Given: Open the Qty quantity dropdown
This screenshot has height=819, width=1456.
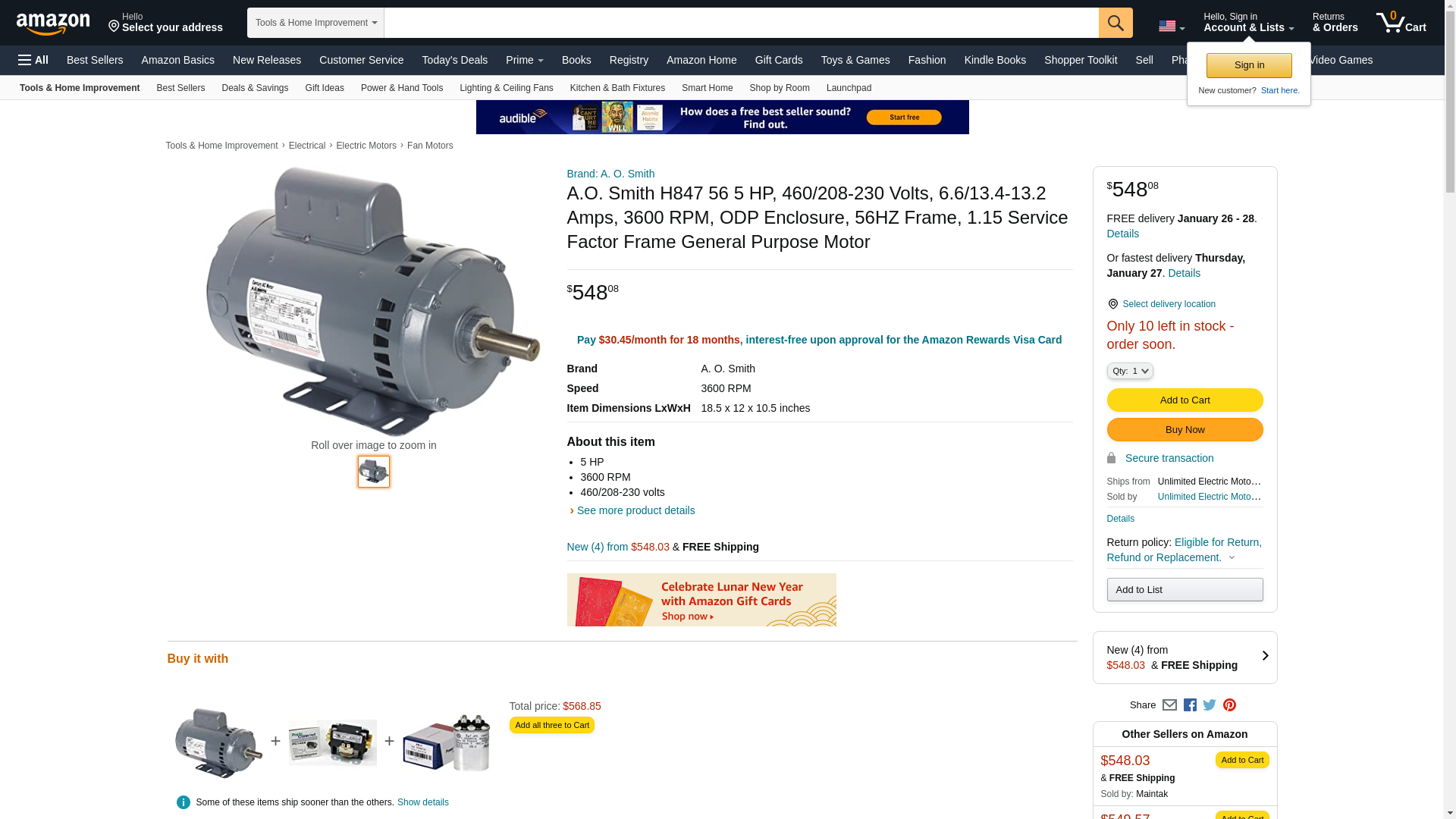Looking at the screenshot, I should 1129,371.
